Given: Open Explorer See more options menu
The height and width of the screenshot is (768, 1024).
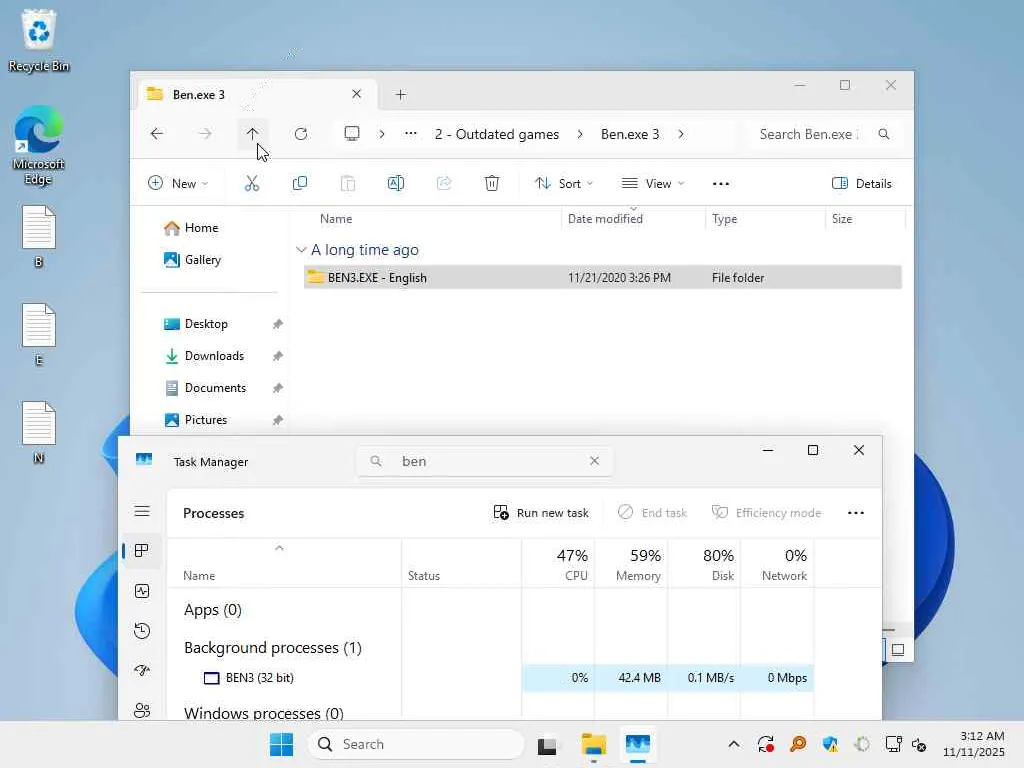Looking at the screenshot, I should 721,184.
